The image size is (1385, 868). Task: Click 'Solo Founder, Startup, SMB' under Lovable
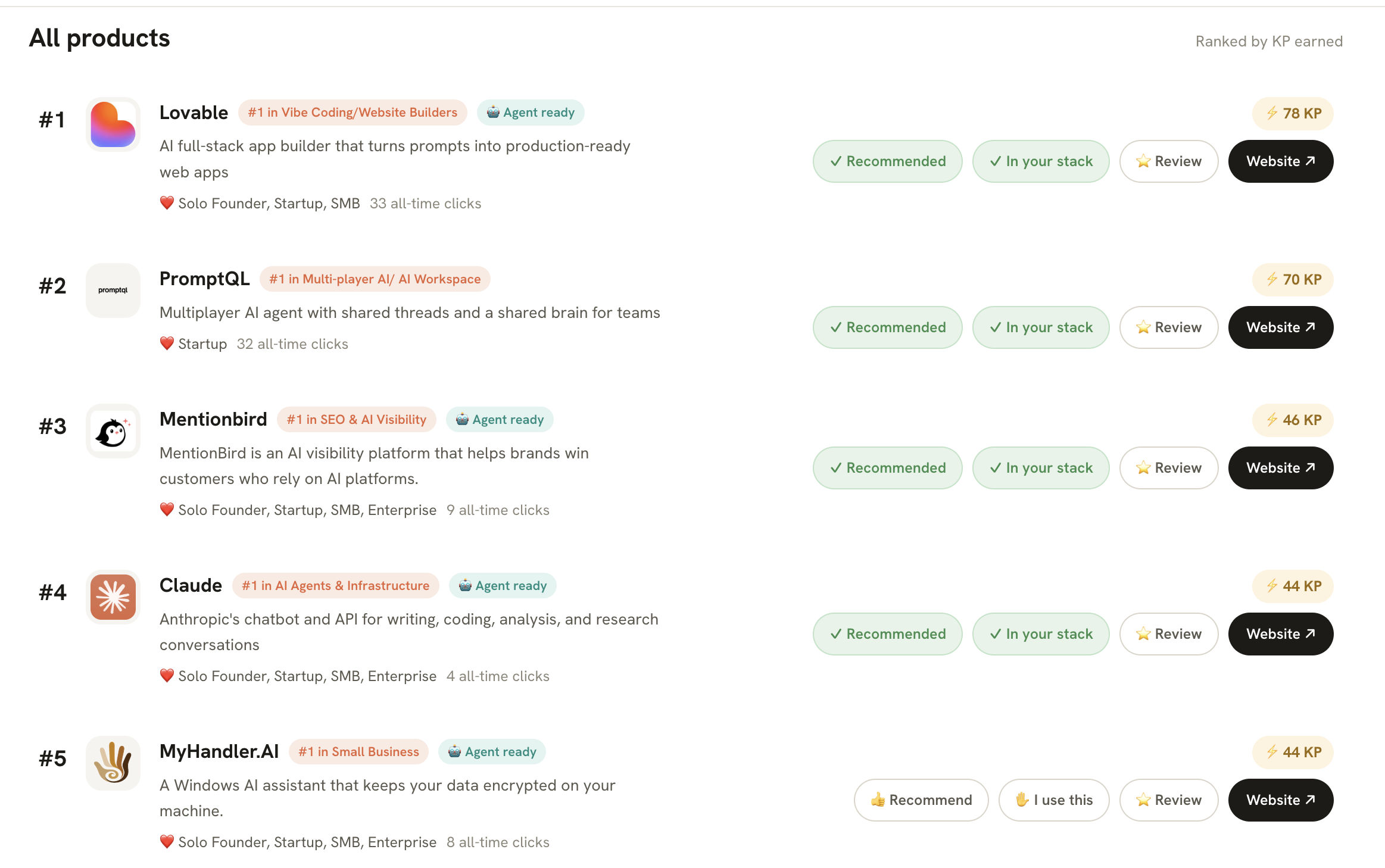tap(269, 204)
